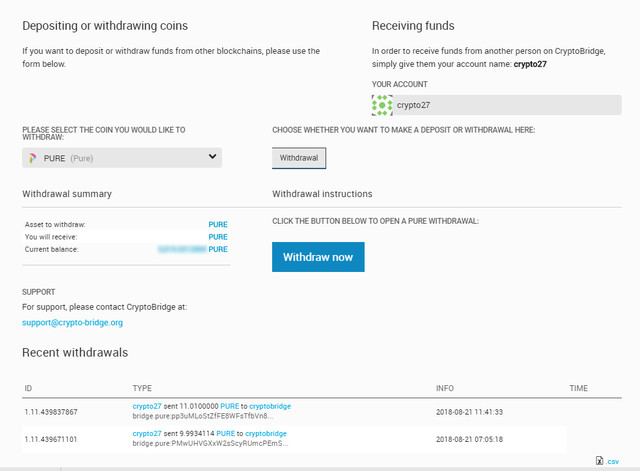Download the .csv withdrawal history link
Screen dimensions: 640x471
pyautogui.click(x=612, y=462)
